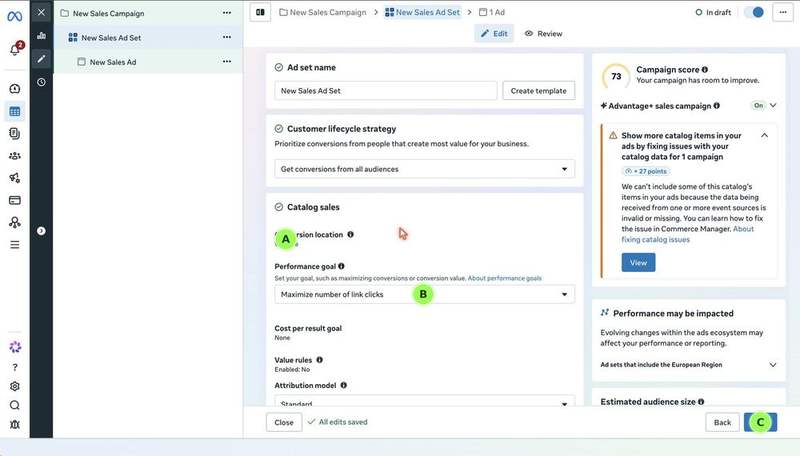Close the editor with the X icon

pos(41,12)
